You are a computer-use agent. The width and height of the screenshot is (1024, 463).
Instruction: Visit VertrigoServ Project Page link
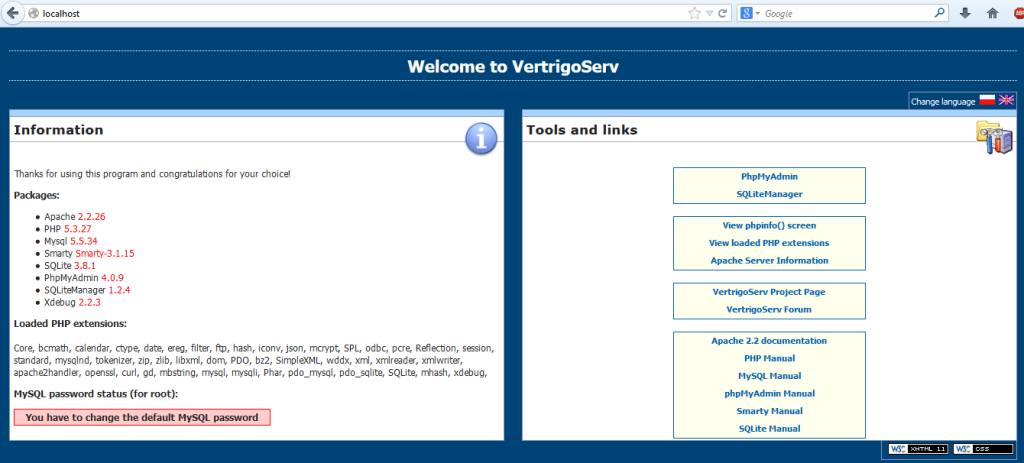click(x=769, y=292)
